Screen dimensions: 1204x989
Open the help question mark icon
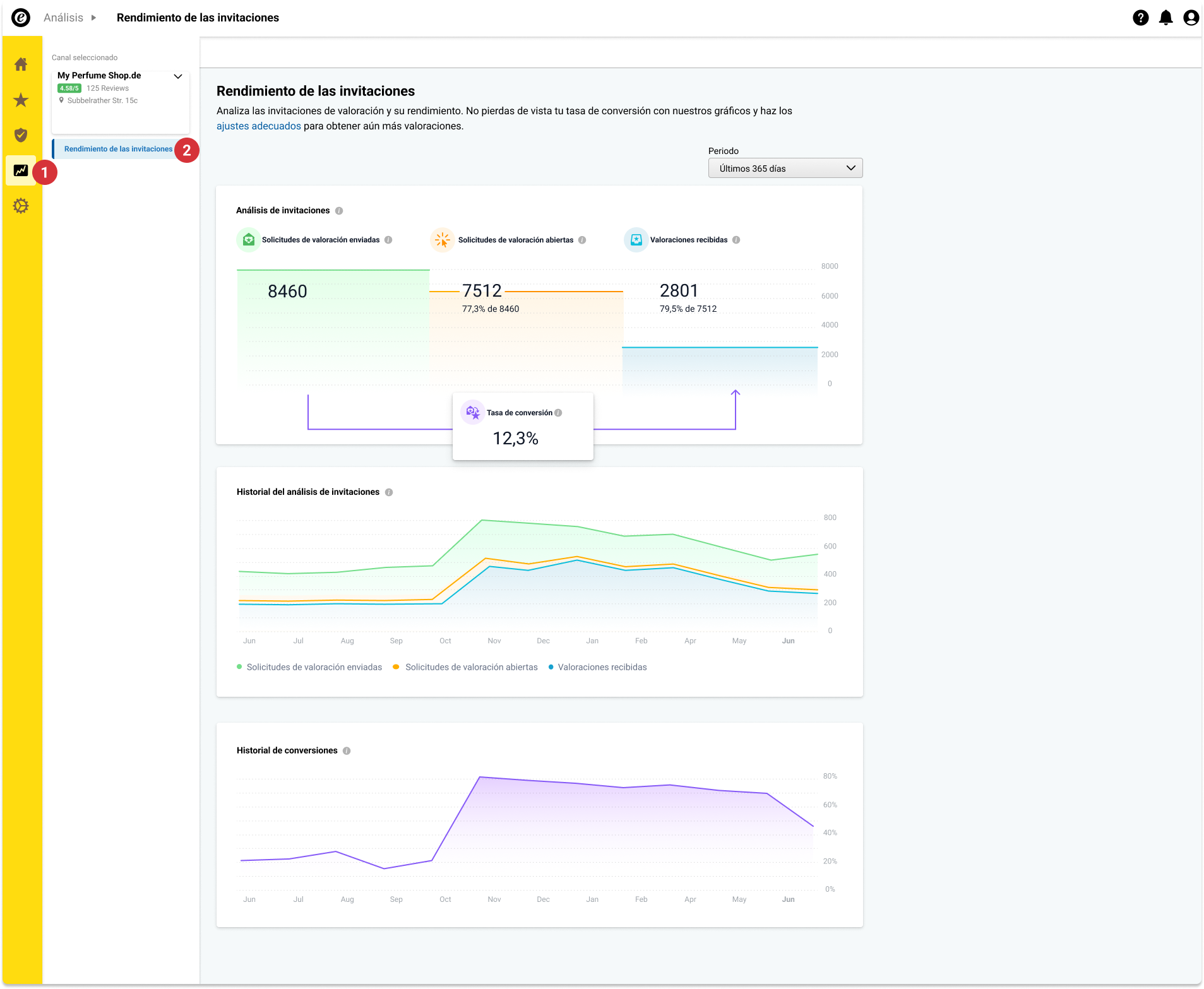click(x=1140, y=18)
